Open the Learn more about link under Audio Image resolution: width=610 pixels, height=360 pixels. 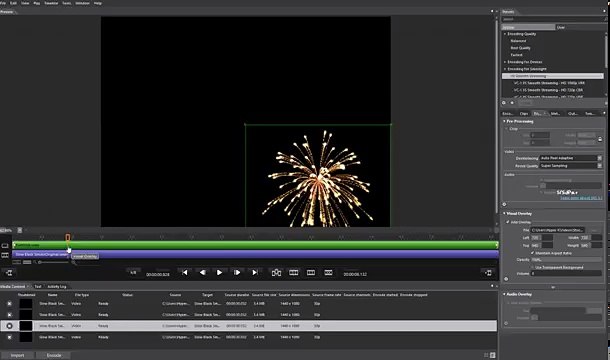pyautogui.click(x=581, y=198)
